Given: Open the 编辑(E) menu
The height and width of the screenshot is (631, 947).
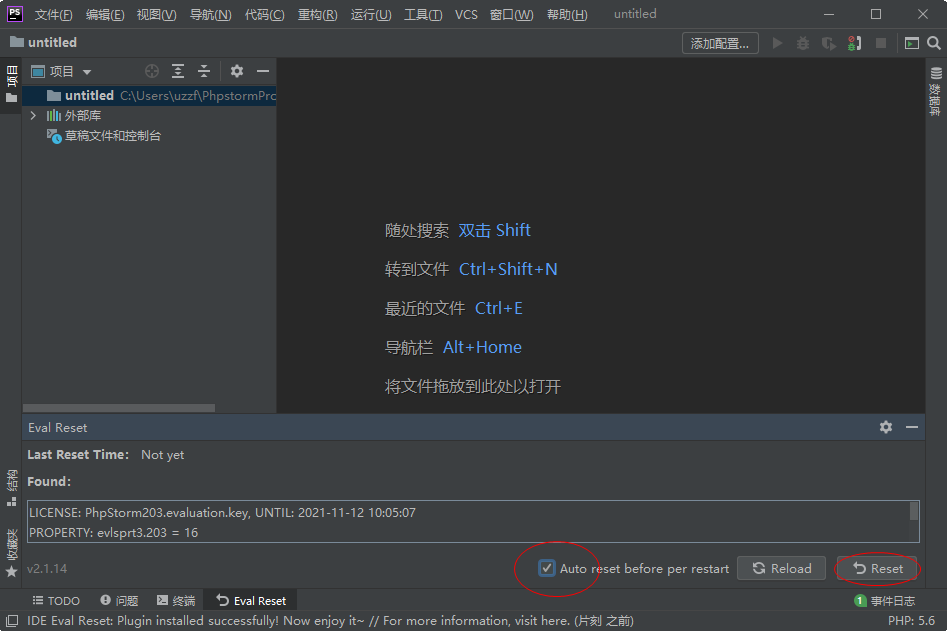Looking at the screenshot, I should 105,14.
